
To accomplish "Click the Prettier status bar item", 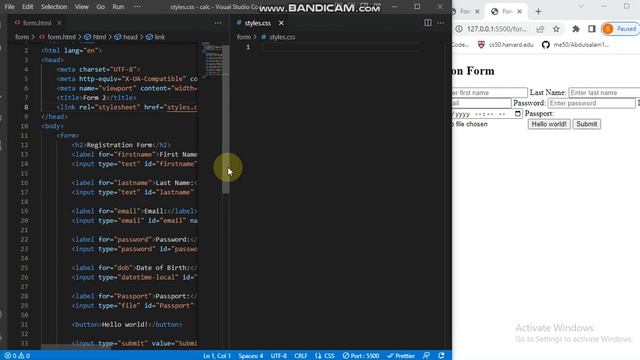I will pyautogui.click(x=401, y=356).
